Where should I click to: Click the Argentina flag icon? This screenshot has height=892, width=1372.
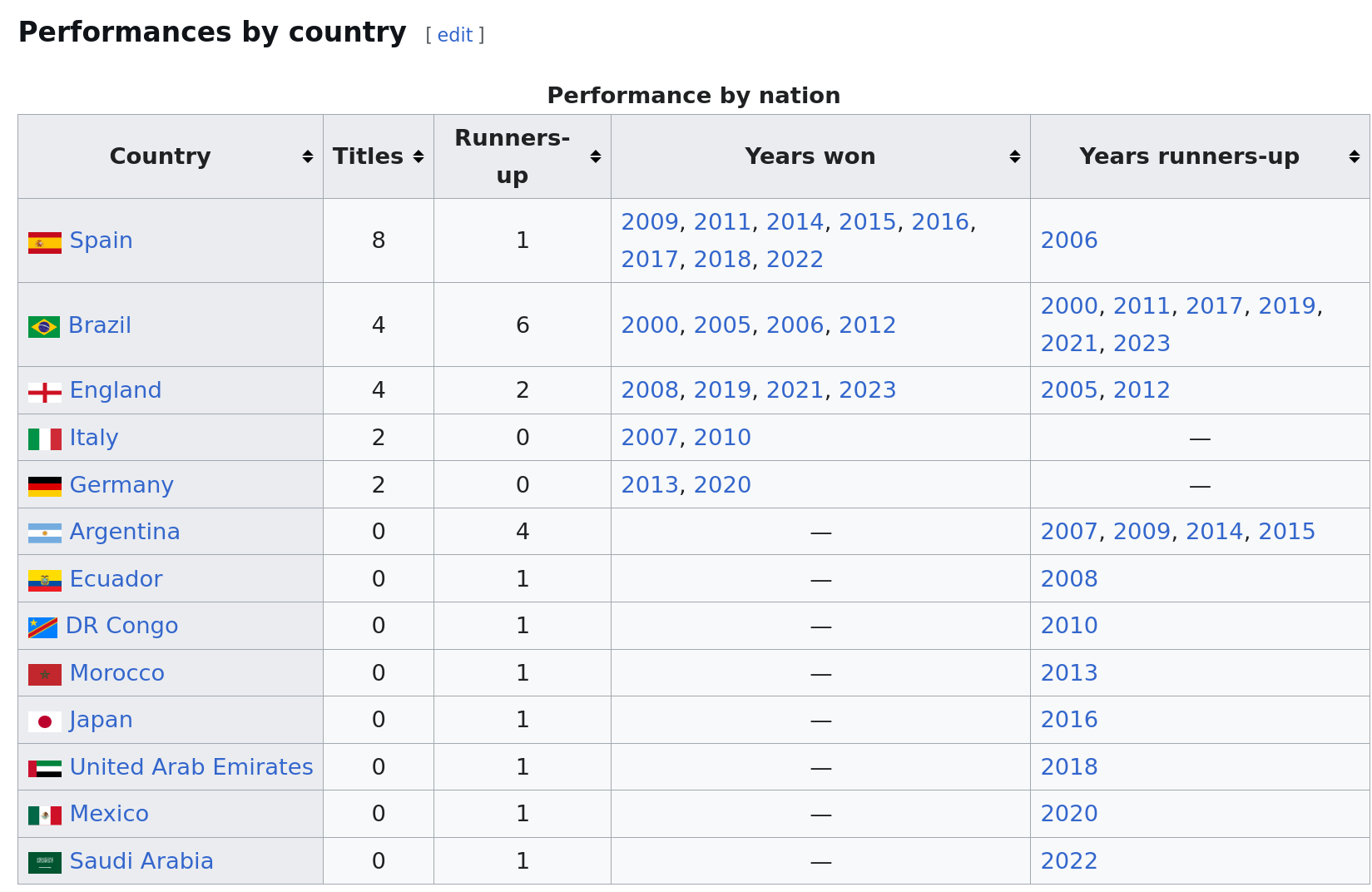(45, 533)
